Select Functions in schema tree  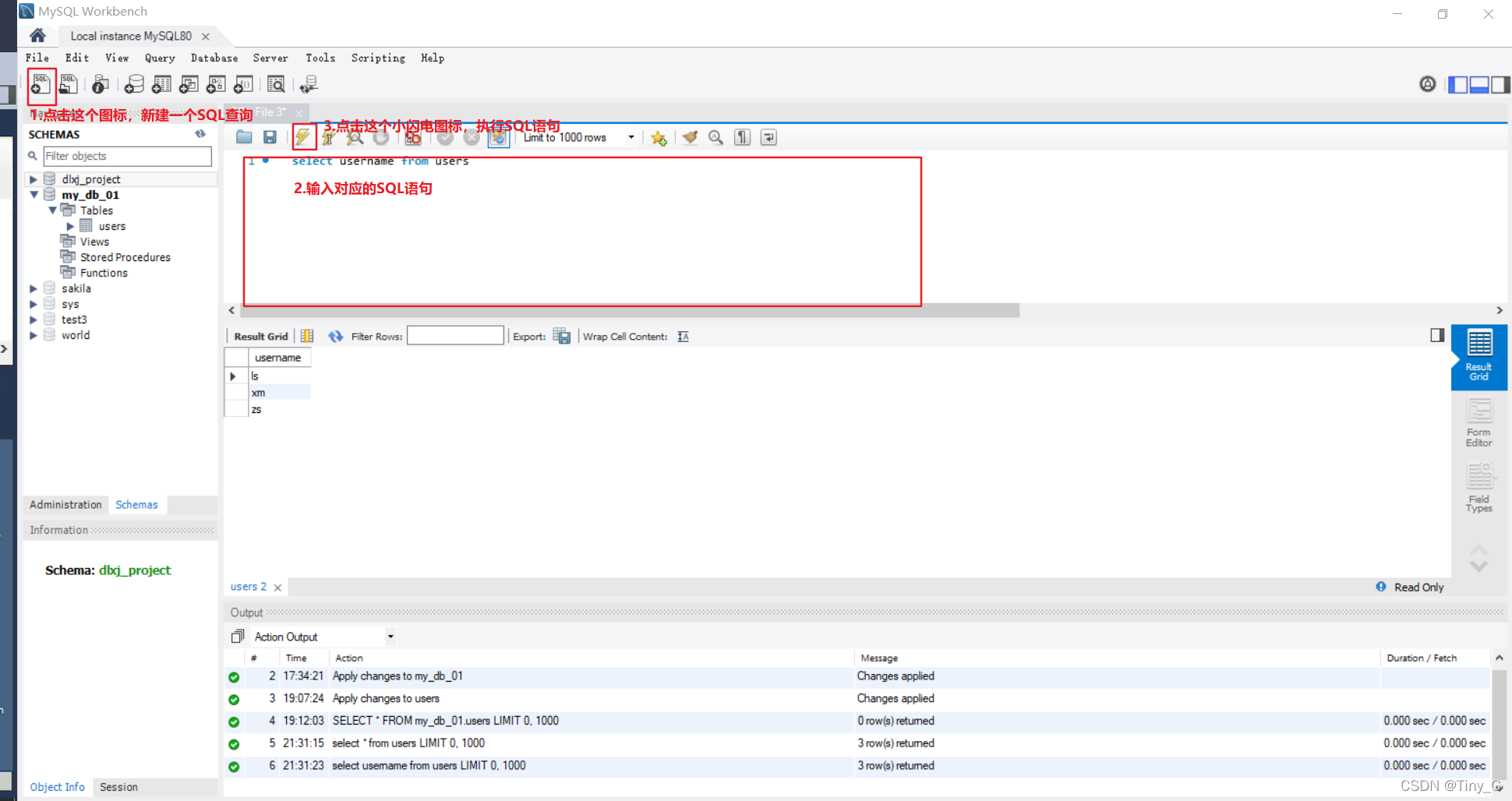click(104, 273)
